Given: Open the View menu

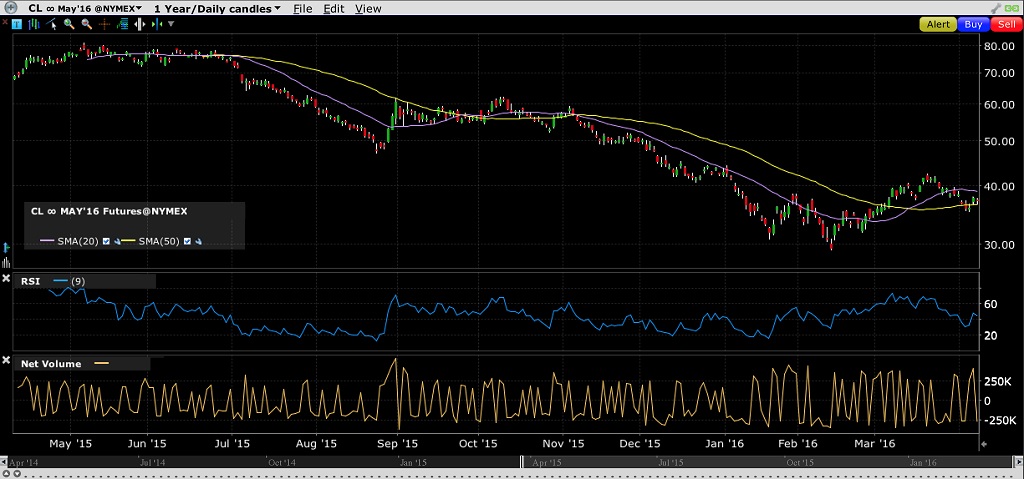Looking at the screenshot, I should (368, 8).
